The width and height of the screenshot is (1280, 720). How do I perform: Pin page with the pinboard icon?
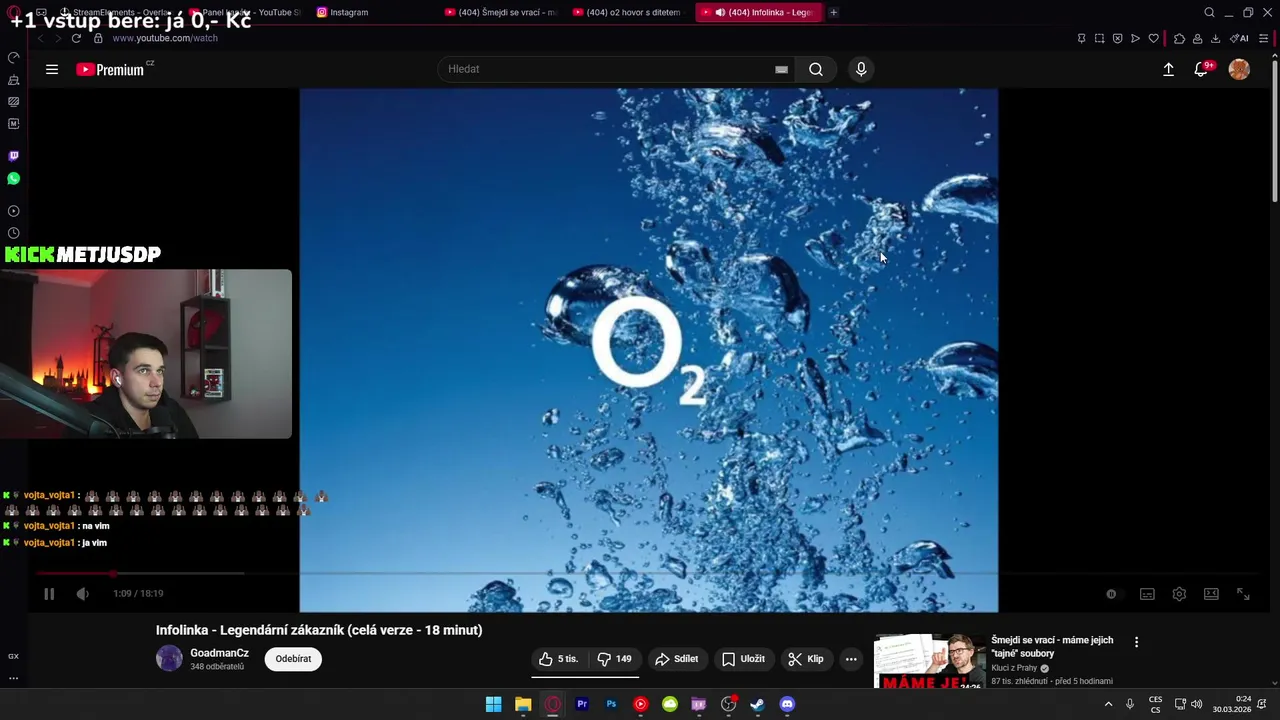coord(1081,38)
